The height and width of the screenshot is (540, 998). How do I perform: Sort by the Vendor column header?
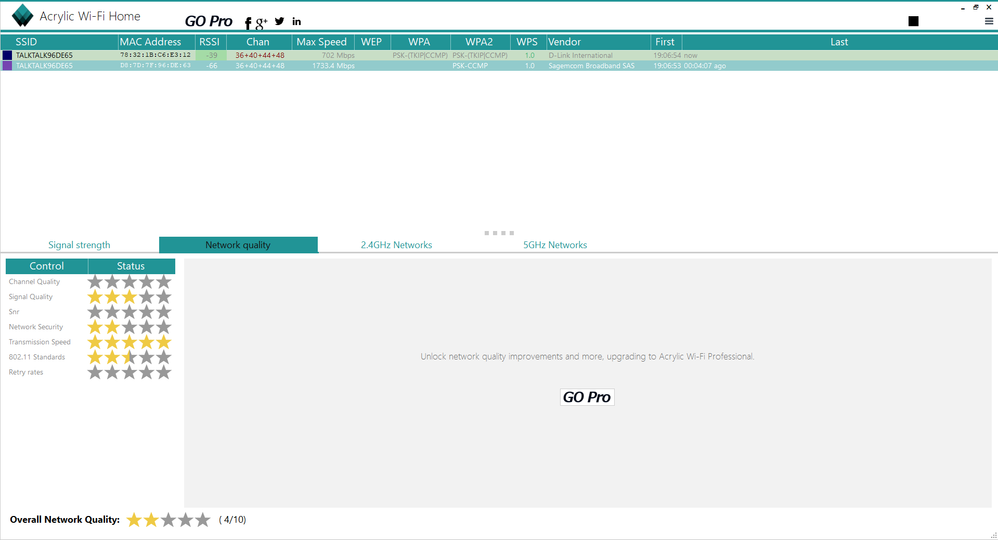(x=598, y=42)
